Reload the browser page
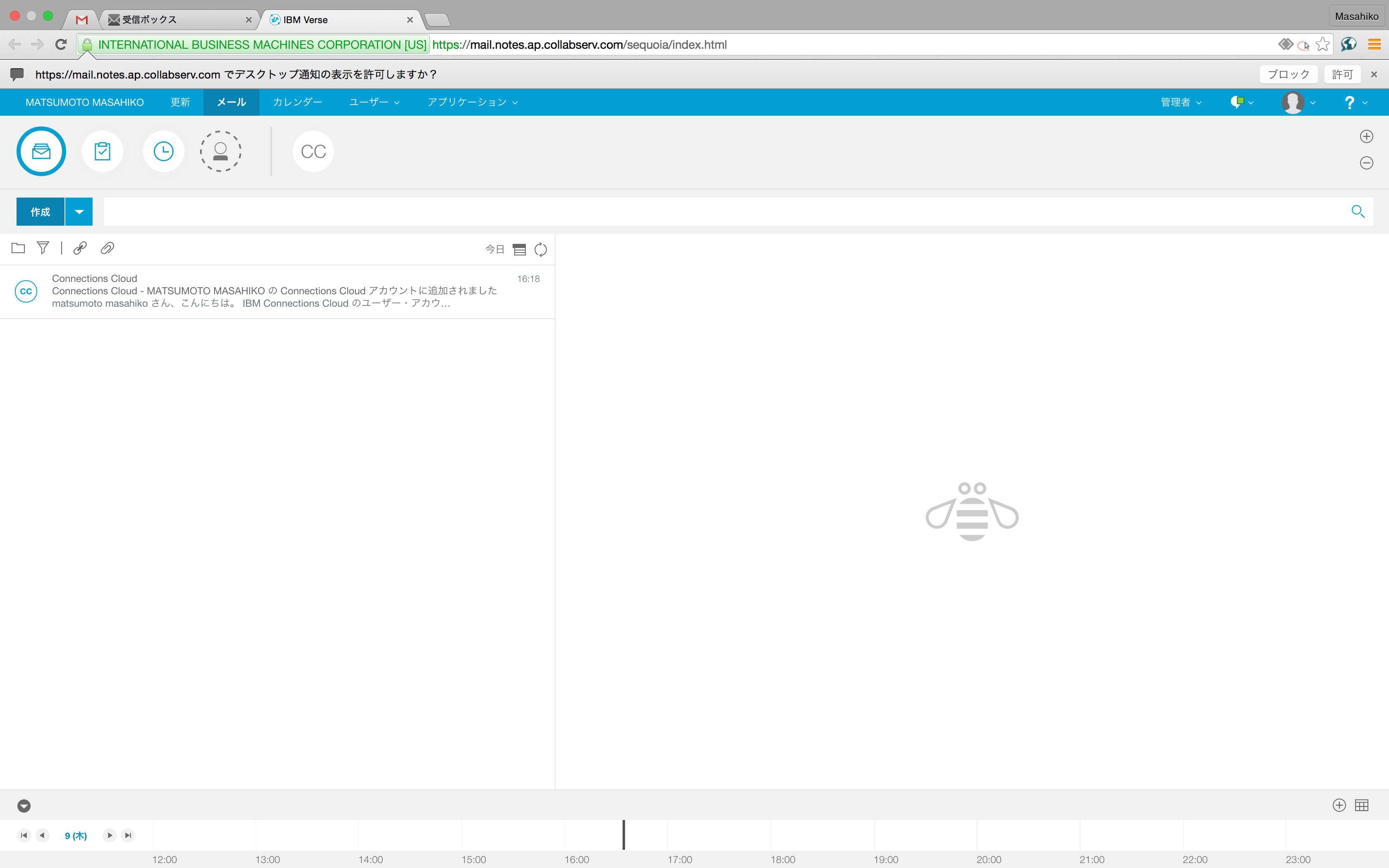 [x=61, y=44]
